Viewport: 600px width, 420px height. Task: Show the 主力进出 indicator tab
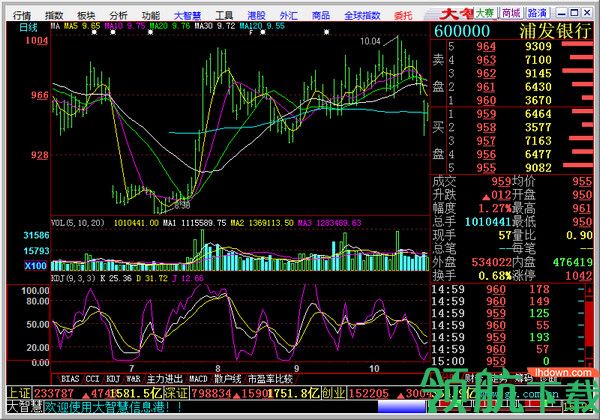click(x=165, y=379)
